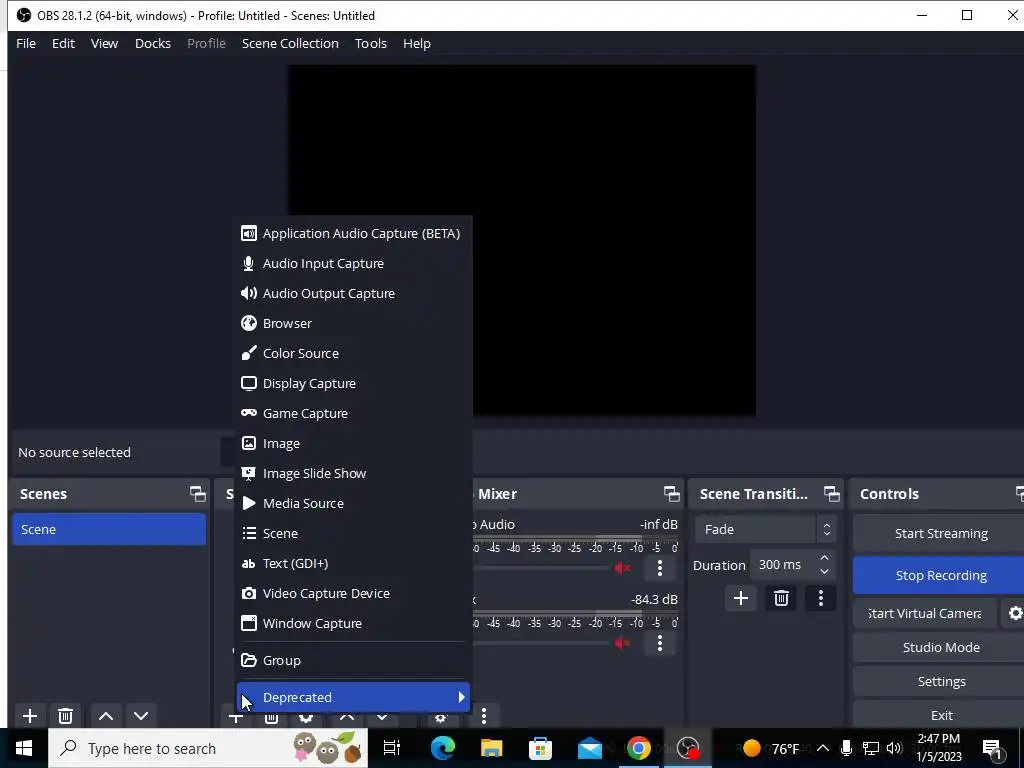Pop out the Scenes dock

coord(197,494)
